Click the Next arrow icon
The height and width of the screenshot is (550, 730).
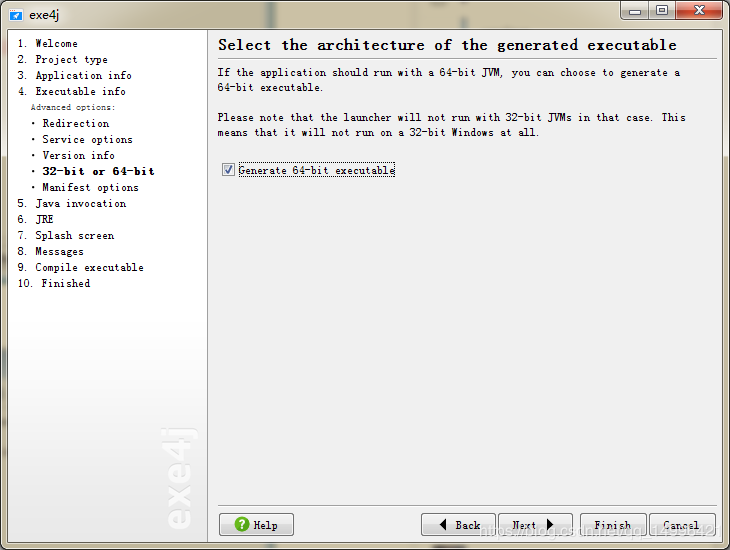point(549,524)
